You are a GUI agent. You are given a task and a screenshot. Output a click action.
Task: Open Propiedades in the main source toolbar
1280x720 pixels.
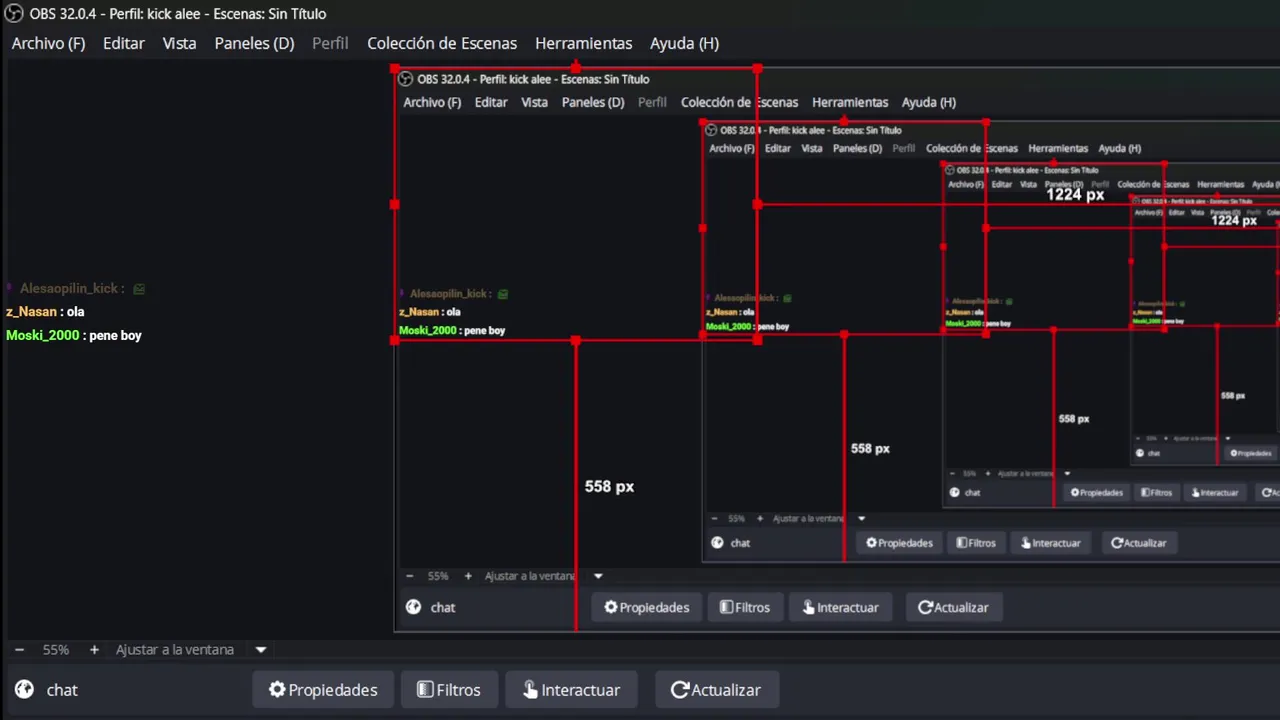(x=323, y=690)
